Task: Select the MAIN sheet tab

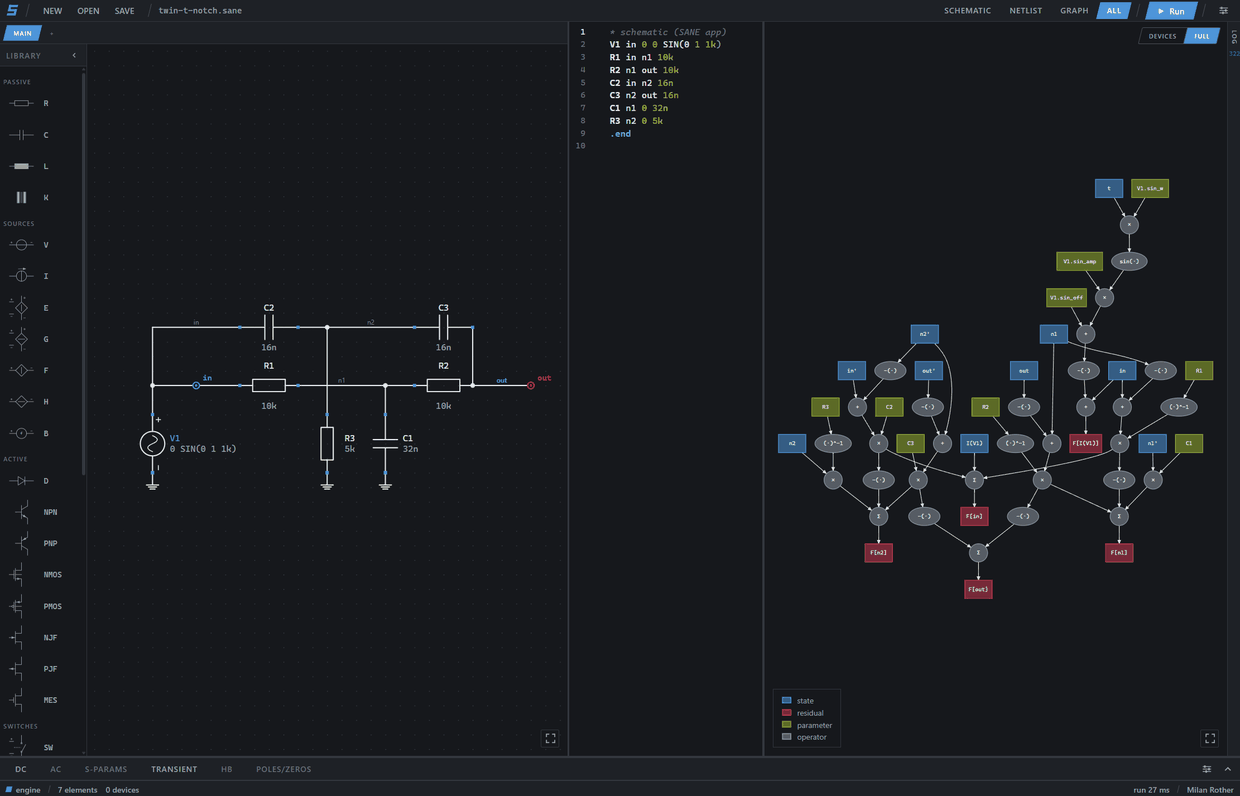Action: 22,34
